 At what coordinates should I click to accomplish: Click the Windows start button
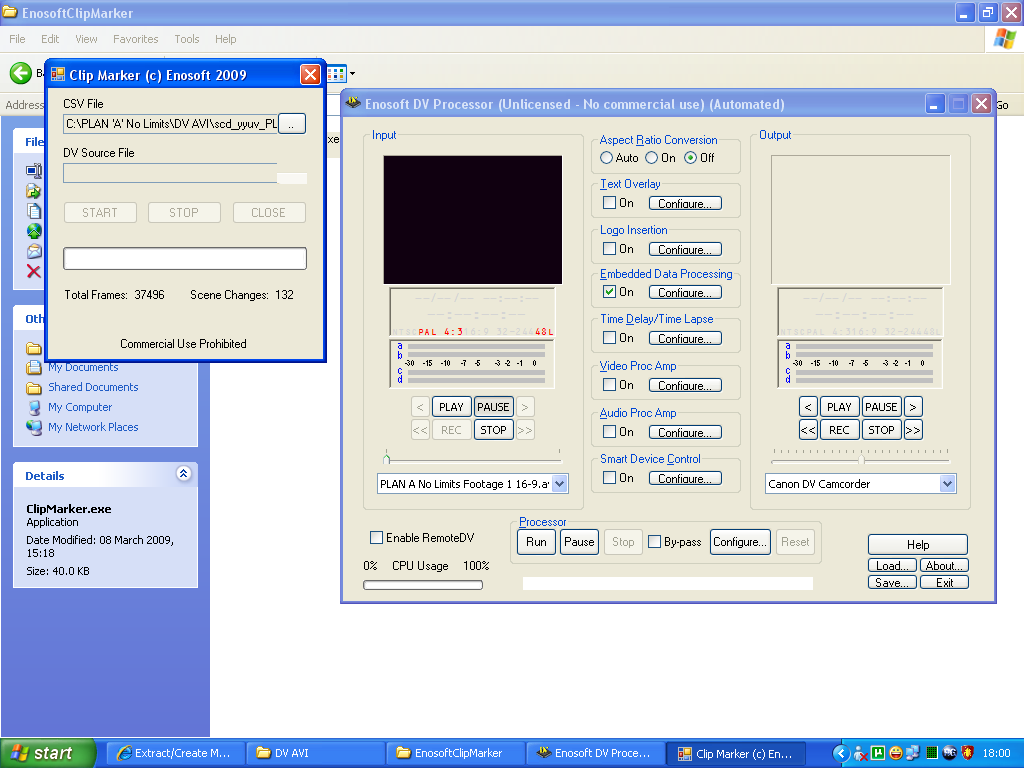pos(48,753)
